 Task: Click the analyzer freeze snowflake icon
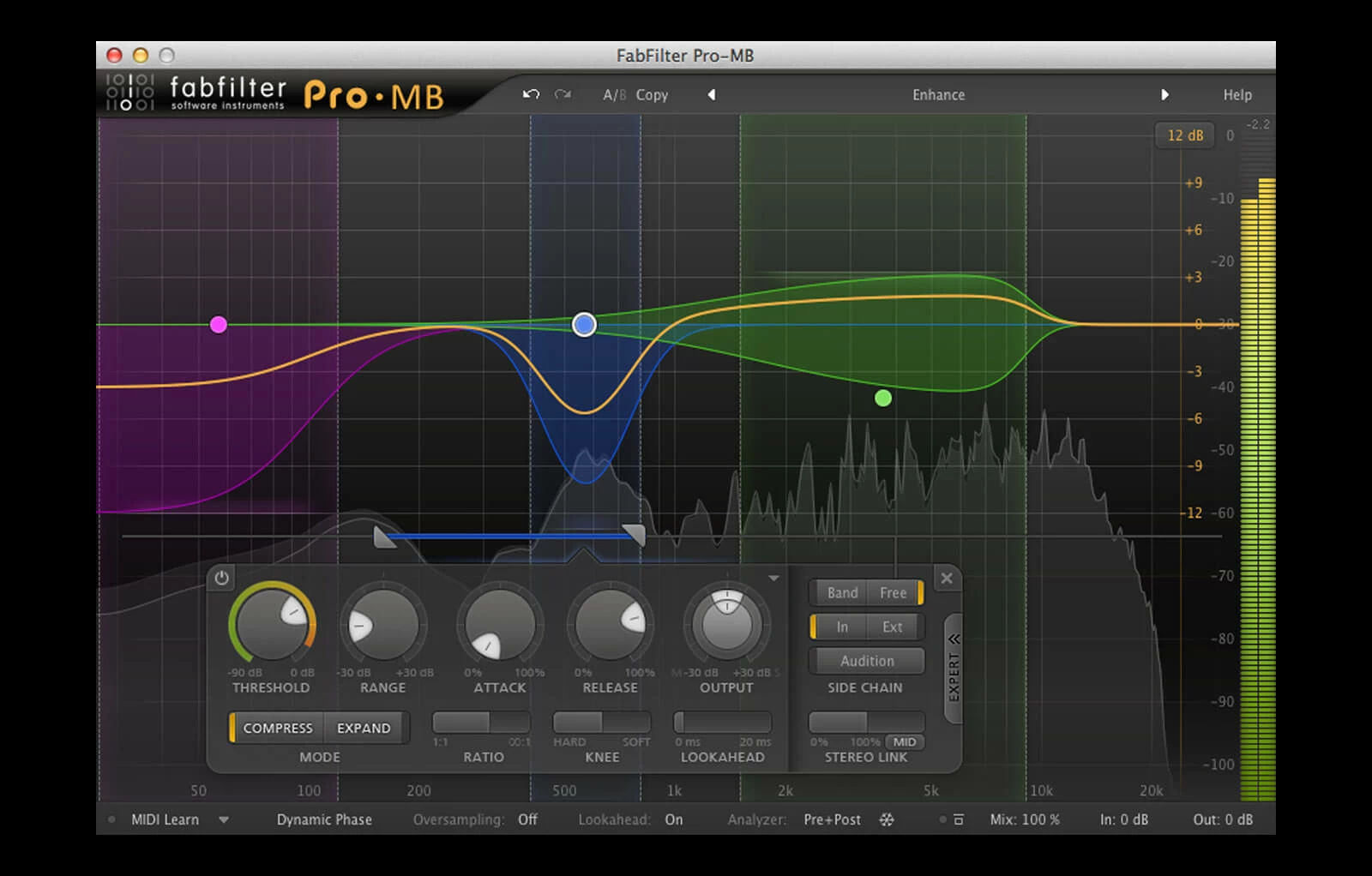887,819
